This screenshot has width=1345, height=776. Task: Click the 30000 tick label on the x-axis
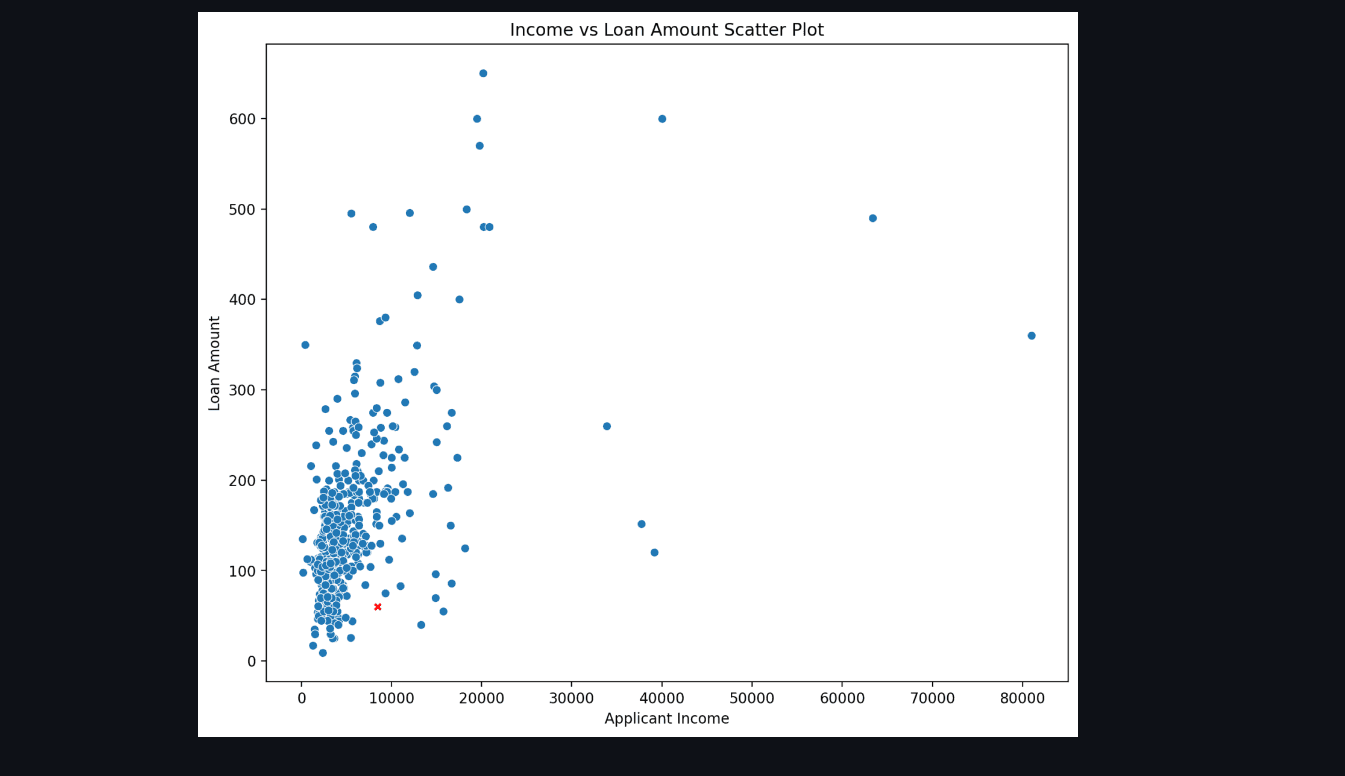pyautogui.click(x=571, y=701)
